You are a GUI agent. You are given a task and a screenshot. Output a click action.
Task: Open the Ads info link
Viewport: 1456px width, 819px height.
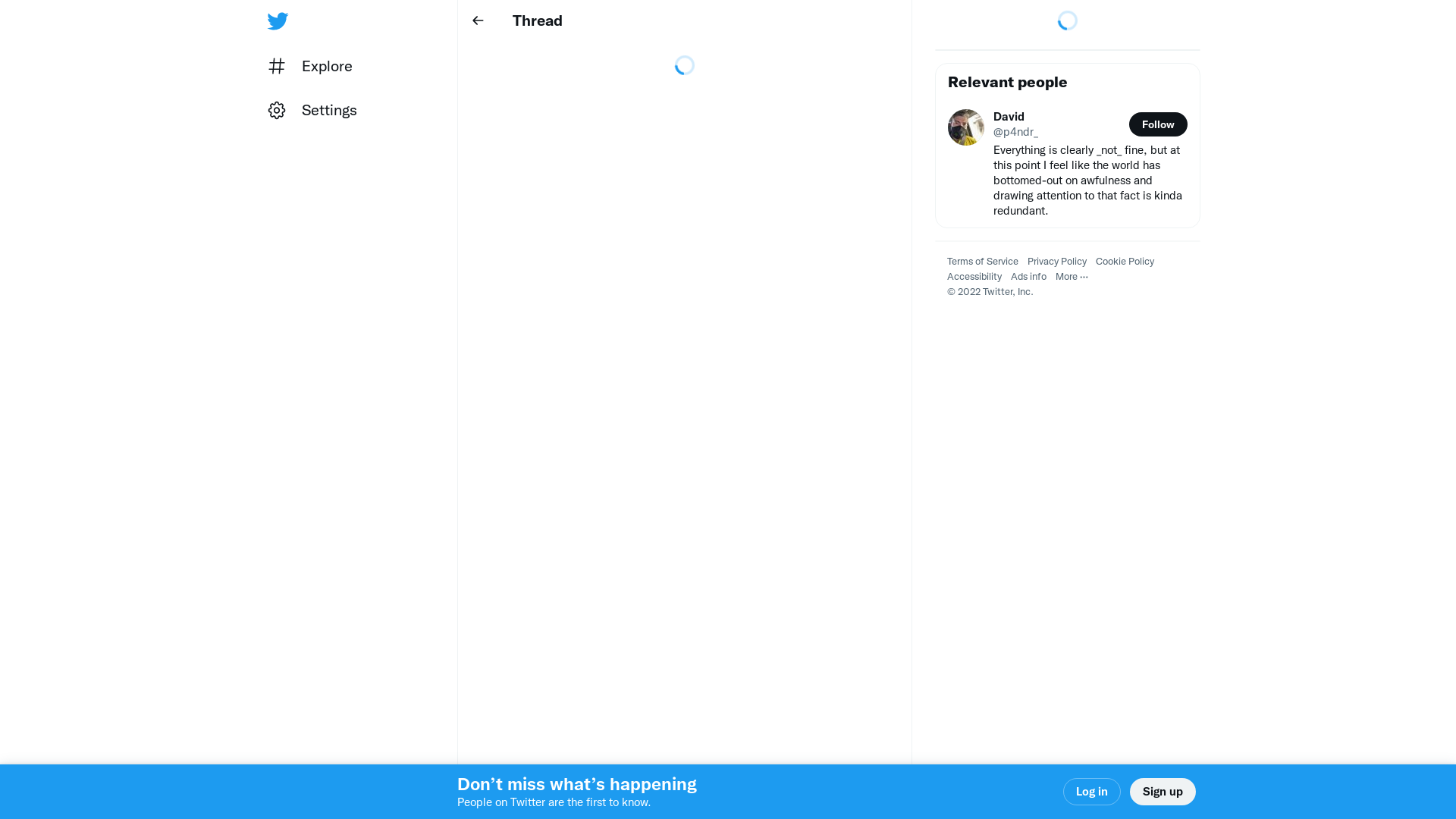coord(1028,277)
